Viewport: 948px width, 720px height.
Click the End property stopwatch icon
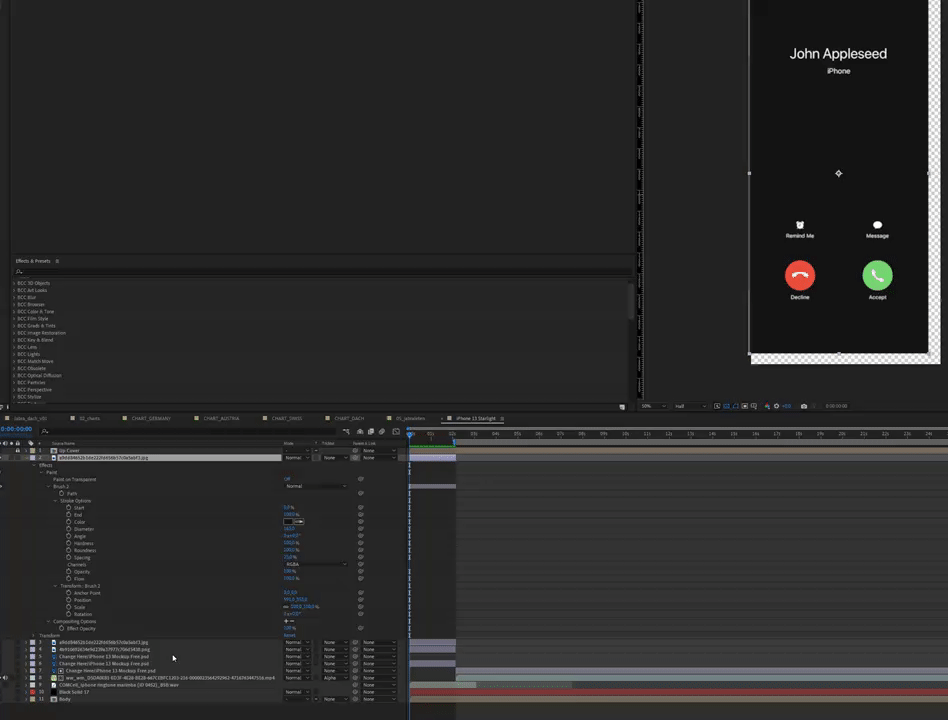(69, 514)
